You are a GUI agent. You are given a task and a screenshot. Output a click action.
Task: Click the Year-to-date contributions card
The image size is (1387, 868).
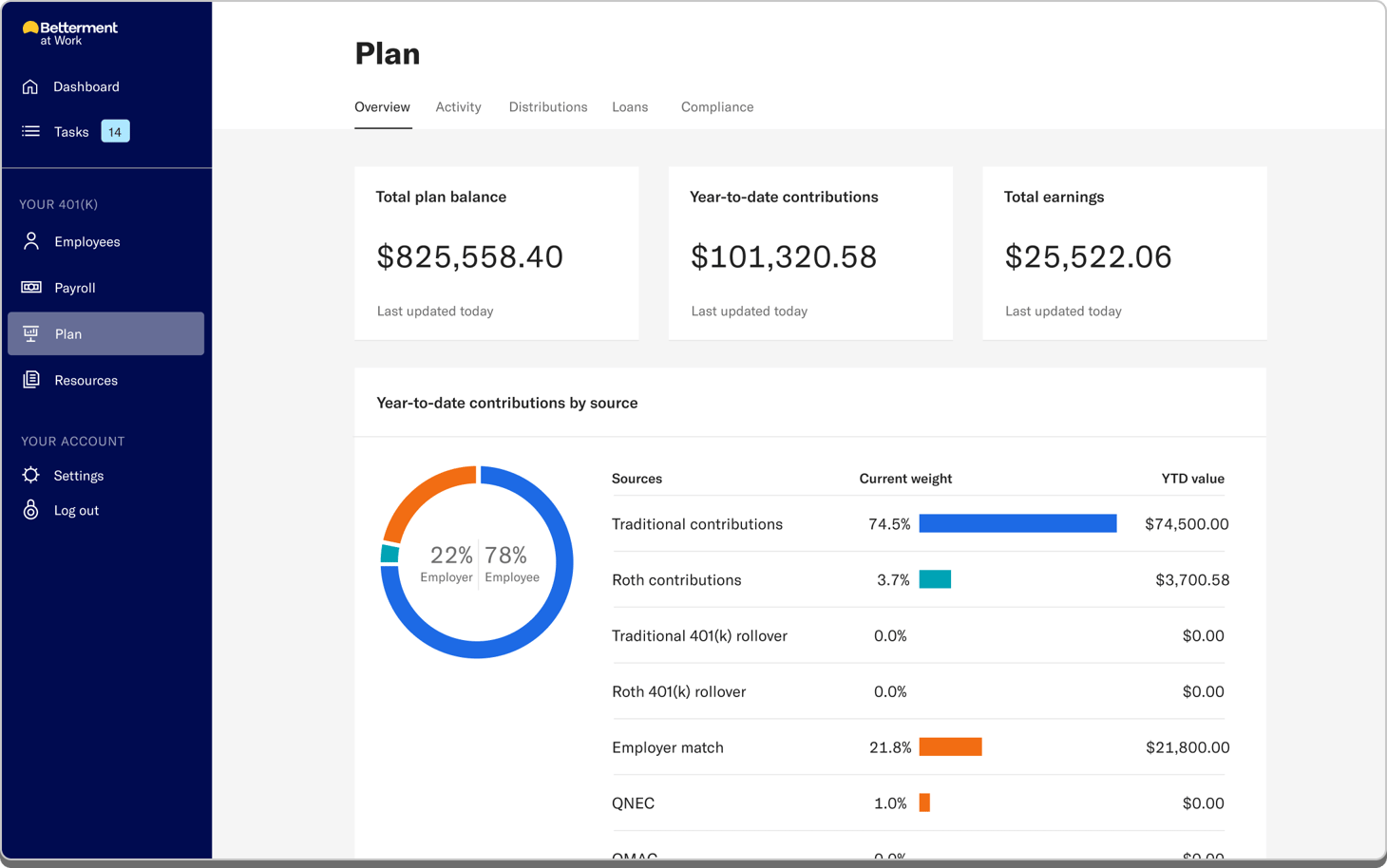pyautogui.click(x=810, y=253)
